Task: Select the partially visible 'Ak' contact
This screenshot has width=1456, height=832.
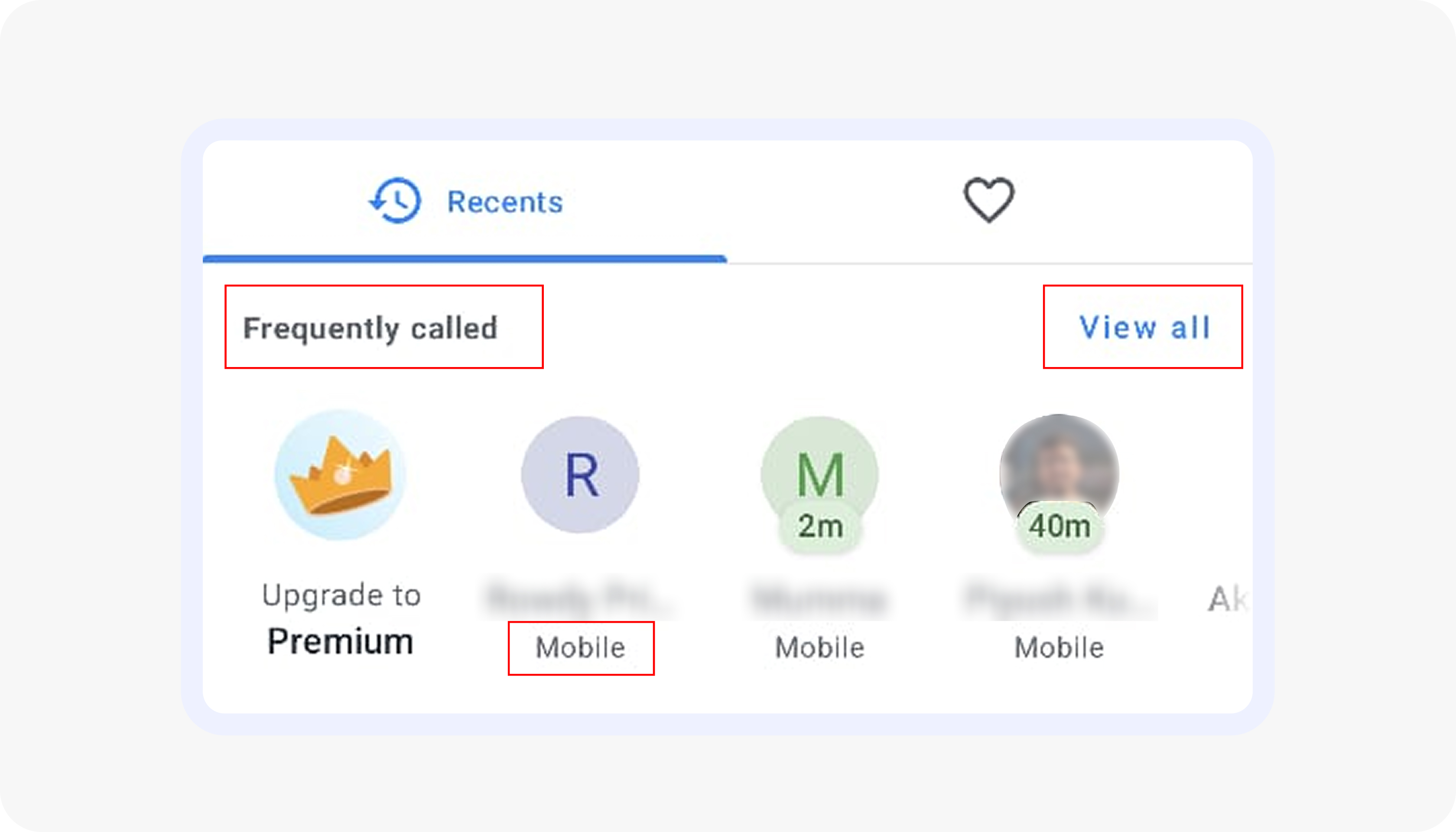Action: 1226,599
